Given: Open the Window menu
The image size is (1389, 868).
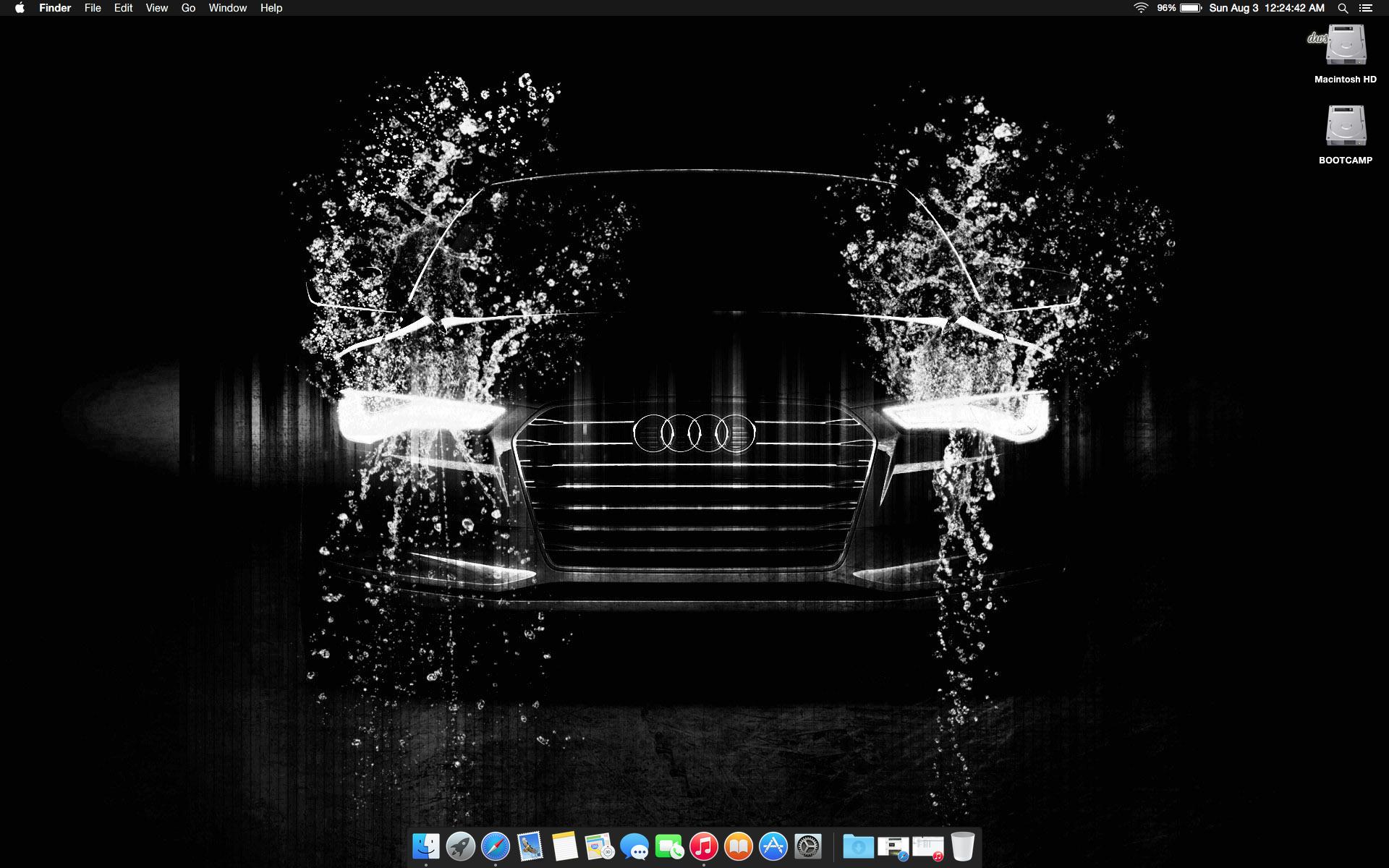Looking at the screenshot, I should [x=227, y=8].
